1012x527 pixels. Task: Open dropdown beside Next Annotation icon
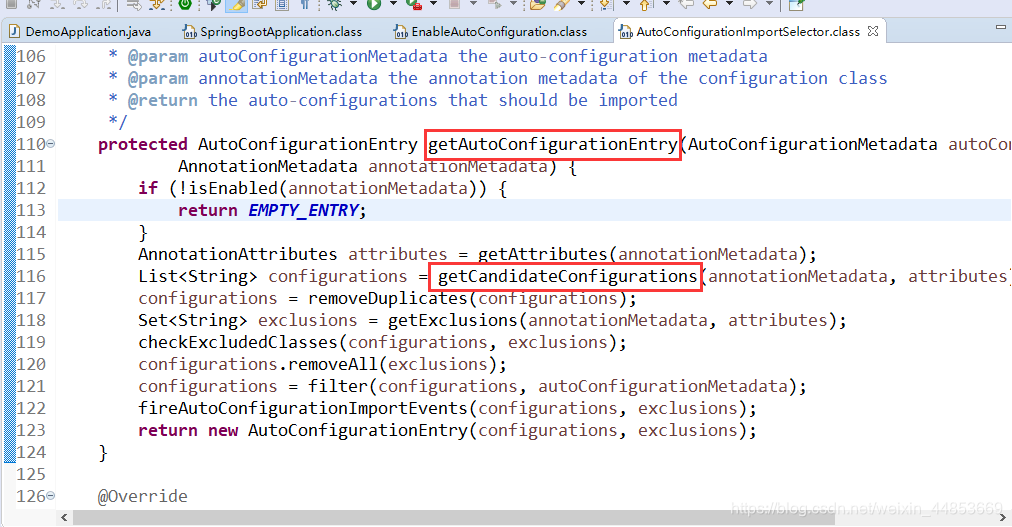coord(626,4)
